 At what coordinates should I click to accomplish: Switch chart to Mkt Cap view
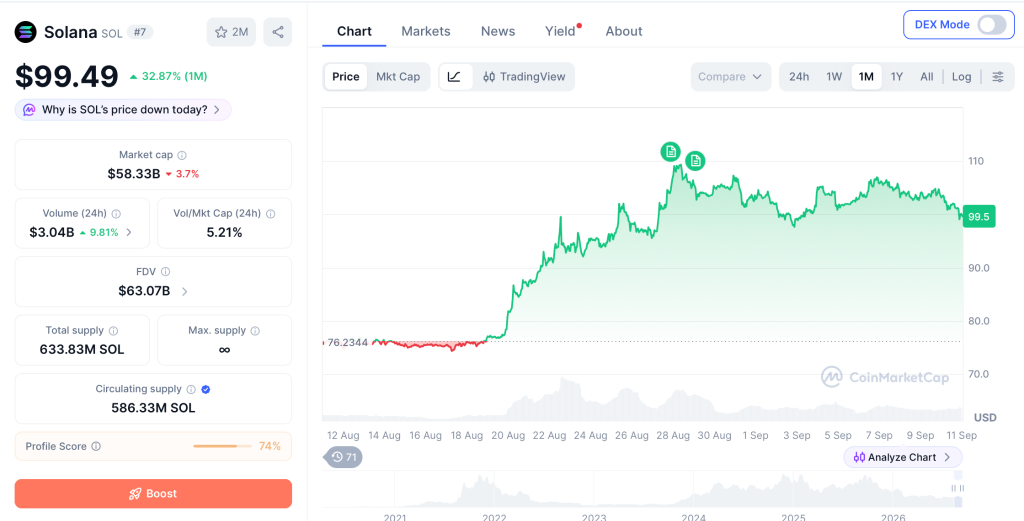398,76
